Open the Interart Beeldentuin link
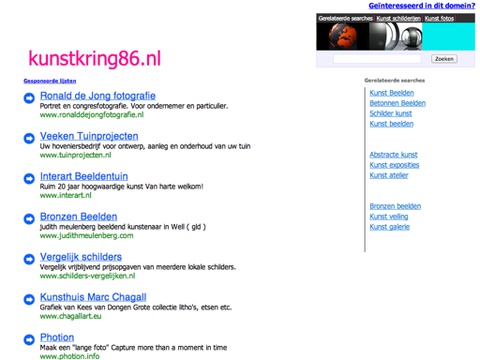The image size is (480, 360). pos(84,176)
